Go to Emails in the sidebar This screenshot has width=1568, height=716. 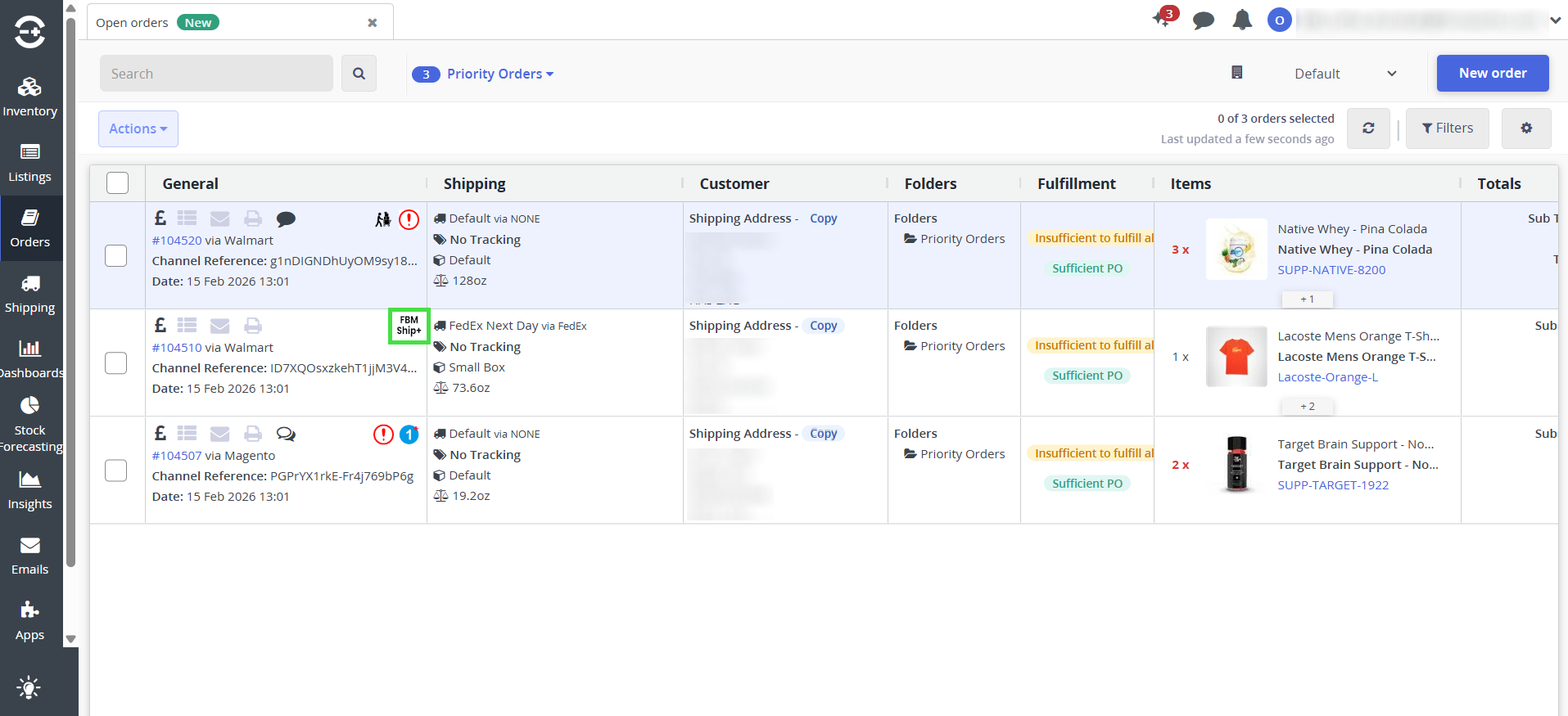pos(30,556)
